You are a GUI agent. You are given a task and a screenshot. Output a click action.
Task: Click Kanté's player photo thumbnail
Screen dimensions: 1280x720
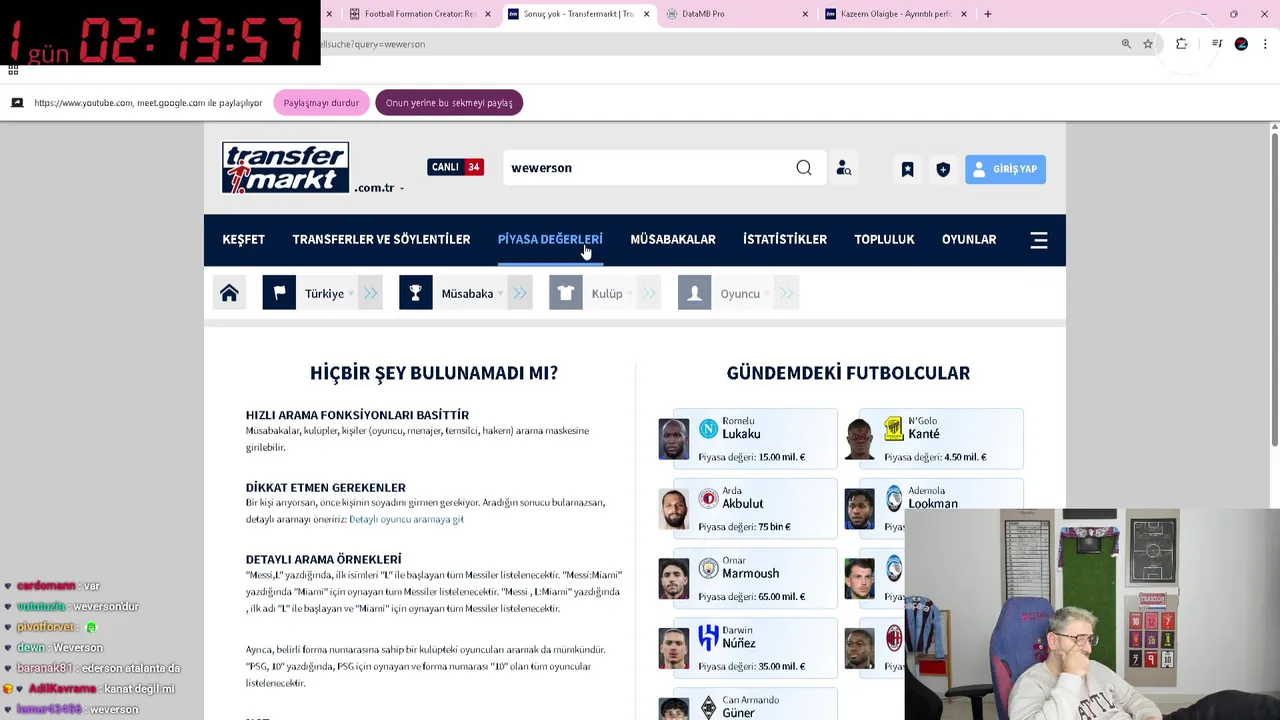click(859, 440)
